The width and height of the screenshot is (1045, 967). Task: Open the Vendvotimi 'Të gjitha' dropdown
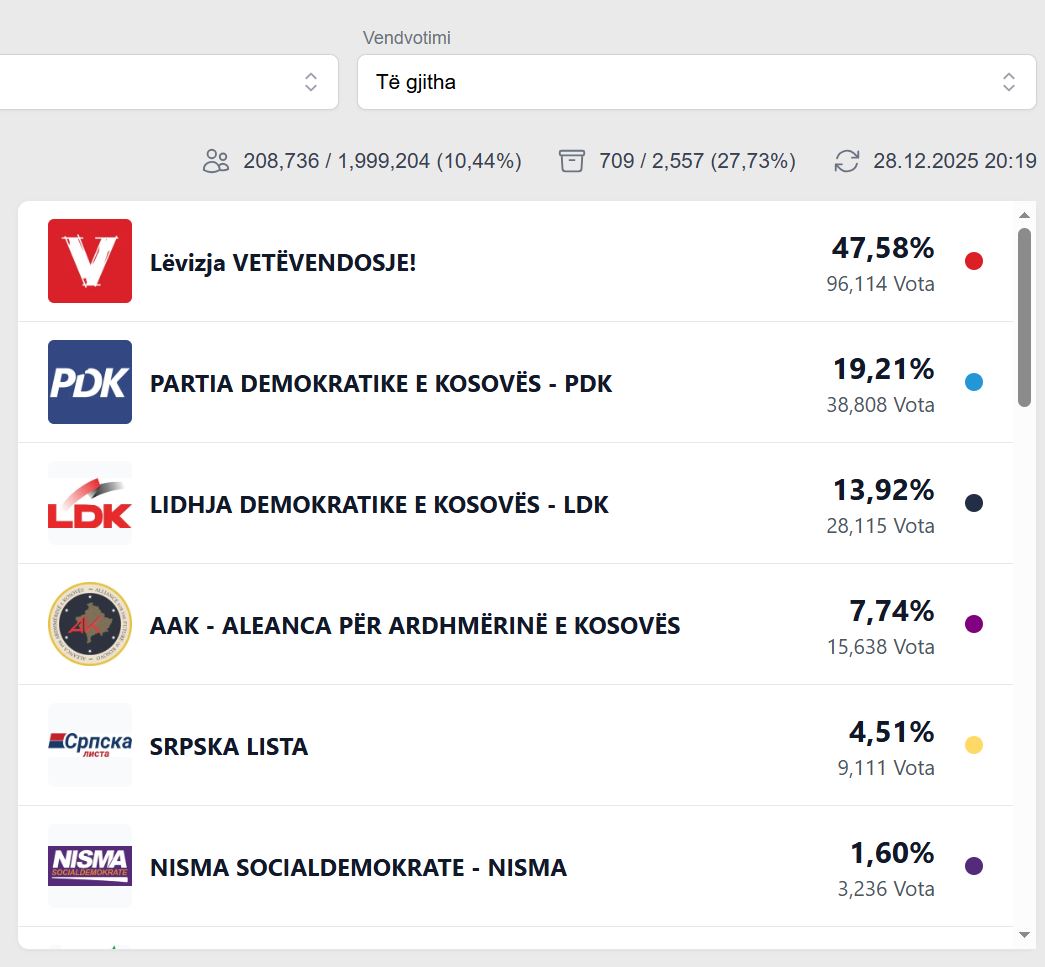click(x=696, y=82)
